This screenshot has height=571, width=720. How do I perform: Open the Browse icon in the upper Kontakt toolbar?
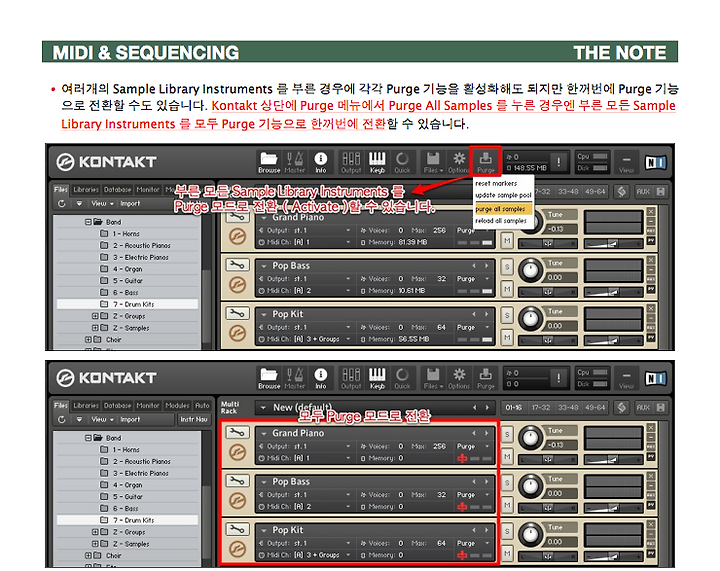click(x=269, y=162)
